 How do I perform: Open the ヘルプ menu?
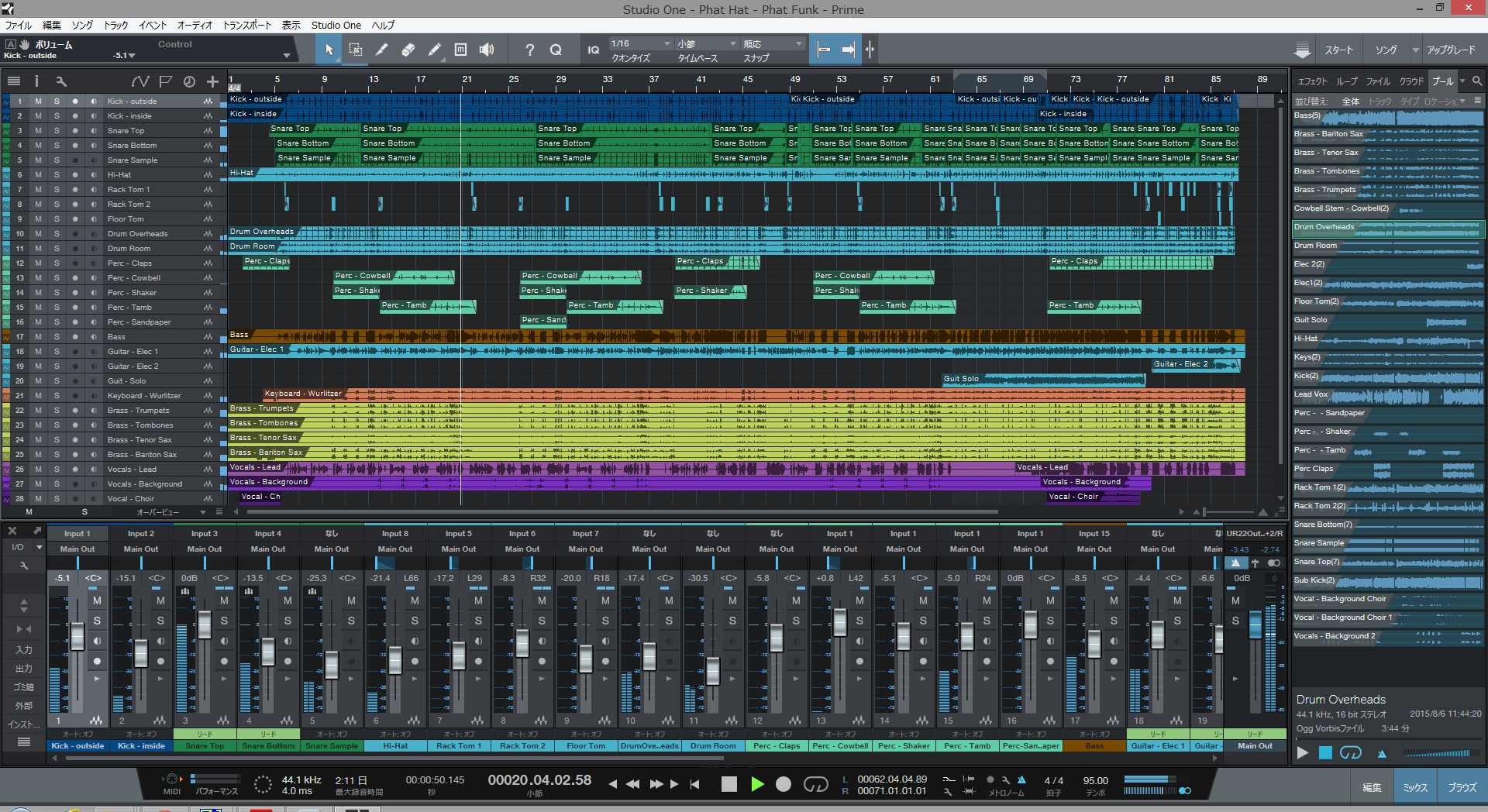[383, 25]
